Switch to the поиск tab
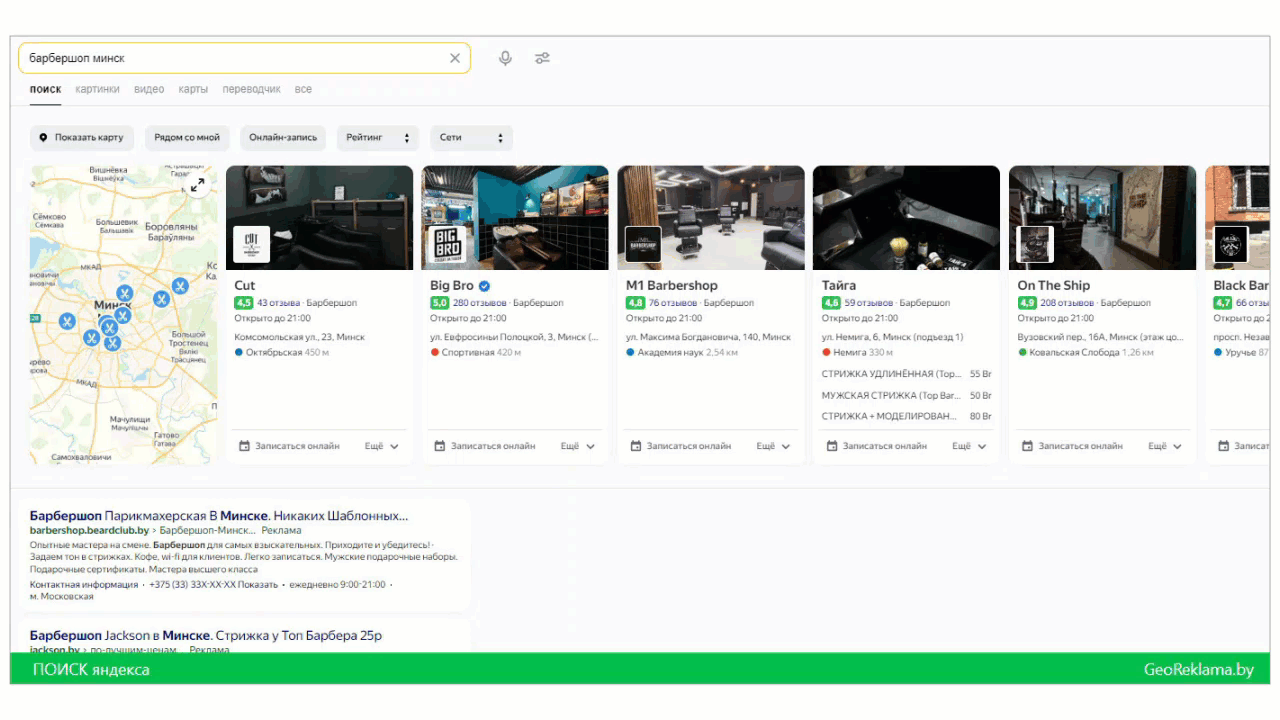The image size is (1280, 720). [x=45, y=89]
